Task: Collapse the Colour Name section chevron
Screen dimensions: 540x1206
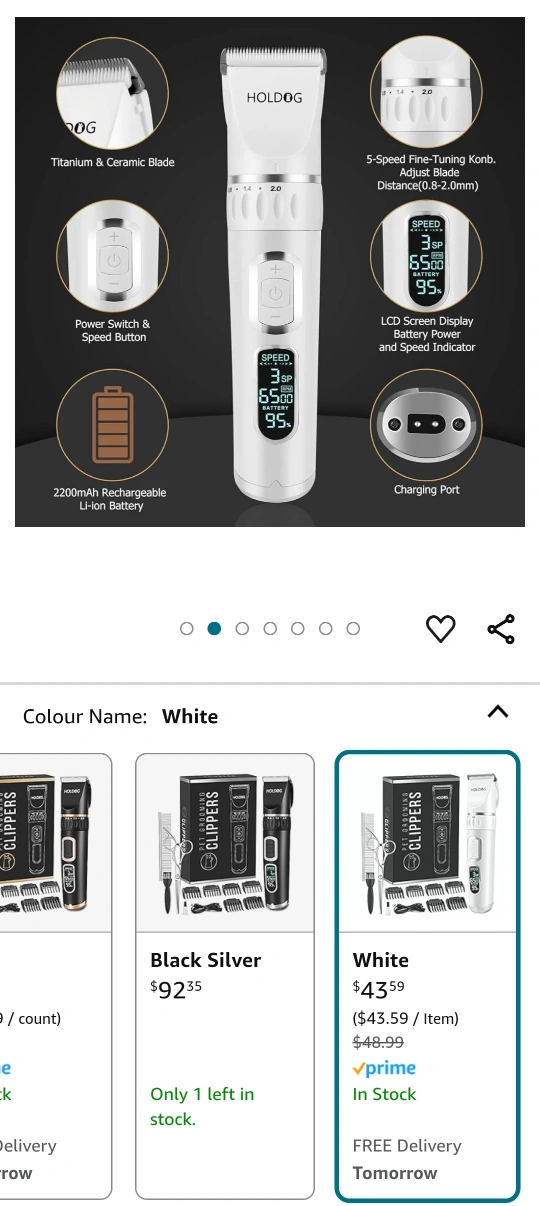Action: [497, 712]
